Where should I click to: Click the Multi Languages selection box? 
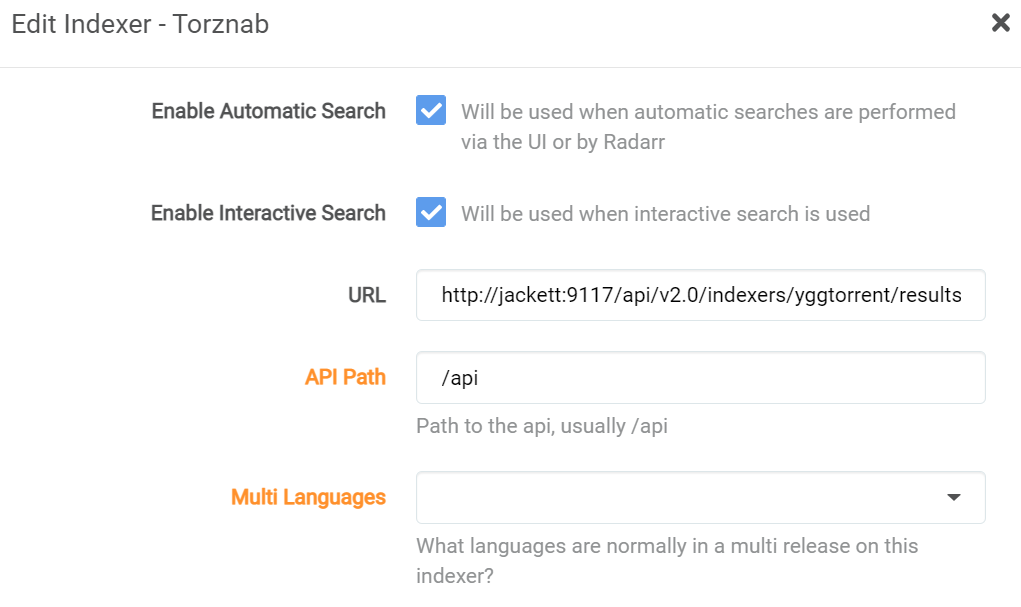coord(700,497)
